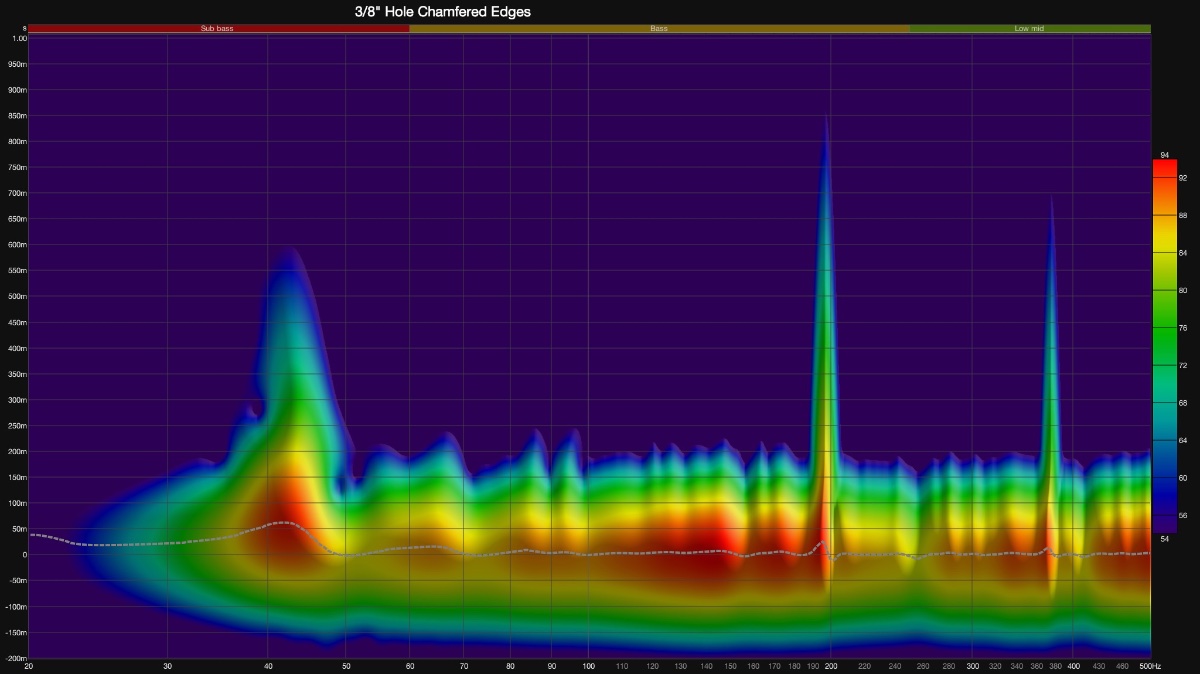Click the -200m label on the time axis
The width and height of the screenshot is (1200, 674).
coord(15,658)
